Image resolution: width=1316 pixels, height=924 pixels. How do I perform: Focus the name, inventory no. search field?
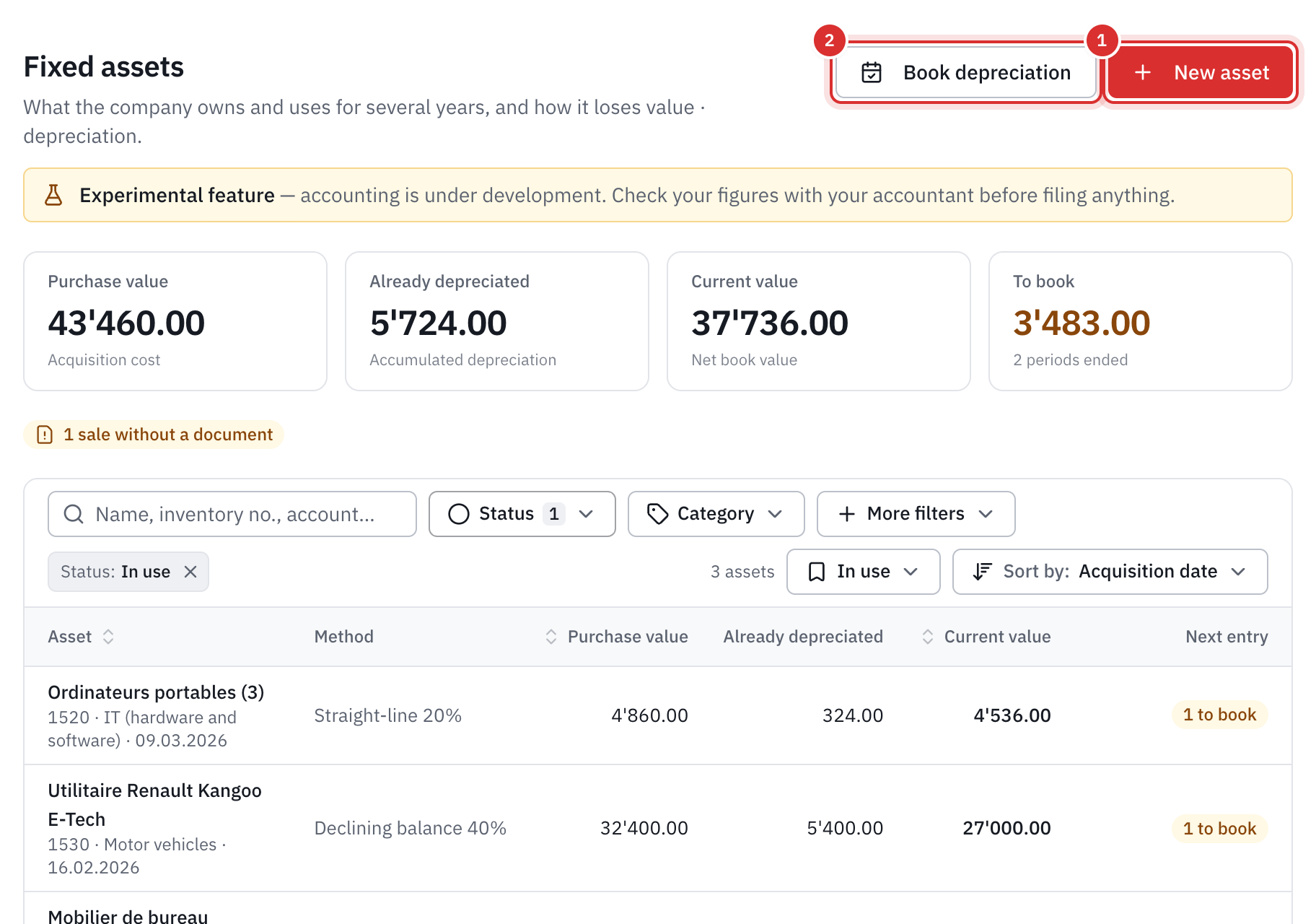click(x=232, y=514)
